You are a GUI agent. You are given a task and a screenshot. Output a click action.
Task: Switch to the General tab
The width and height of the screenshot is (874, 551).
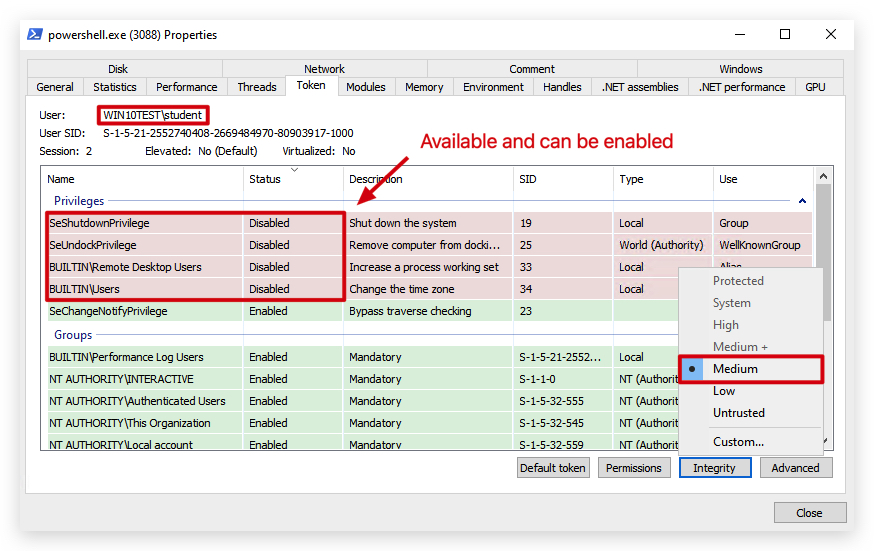pyautogui.click(x=55, y=87)
